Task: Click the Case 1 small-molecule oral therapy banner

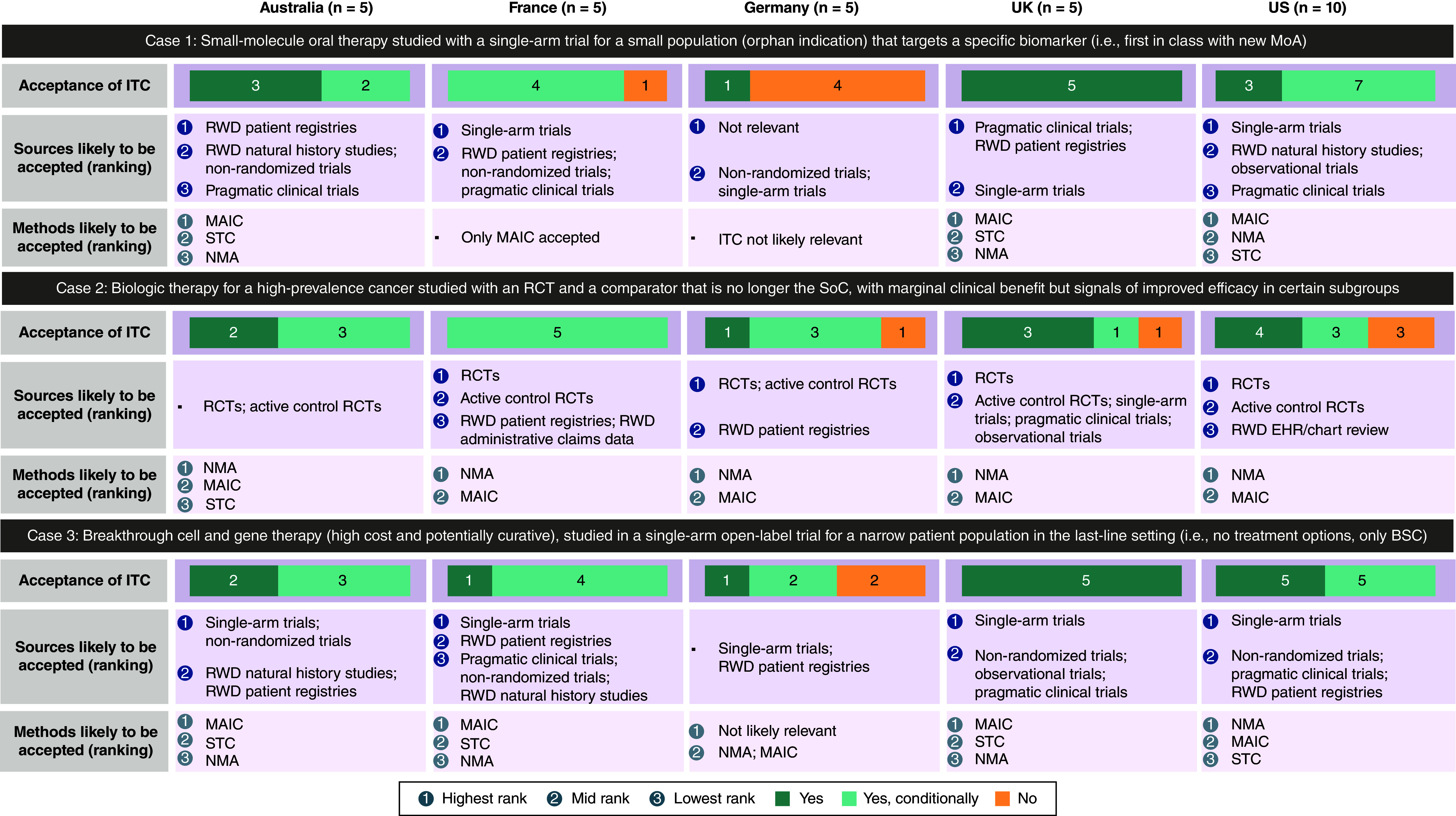Action: (x=727, y=41)
